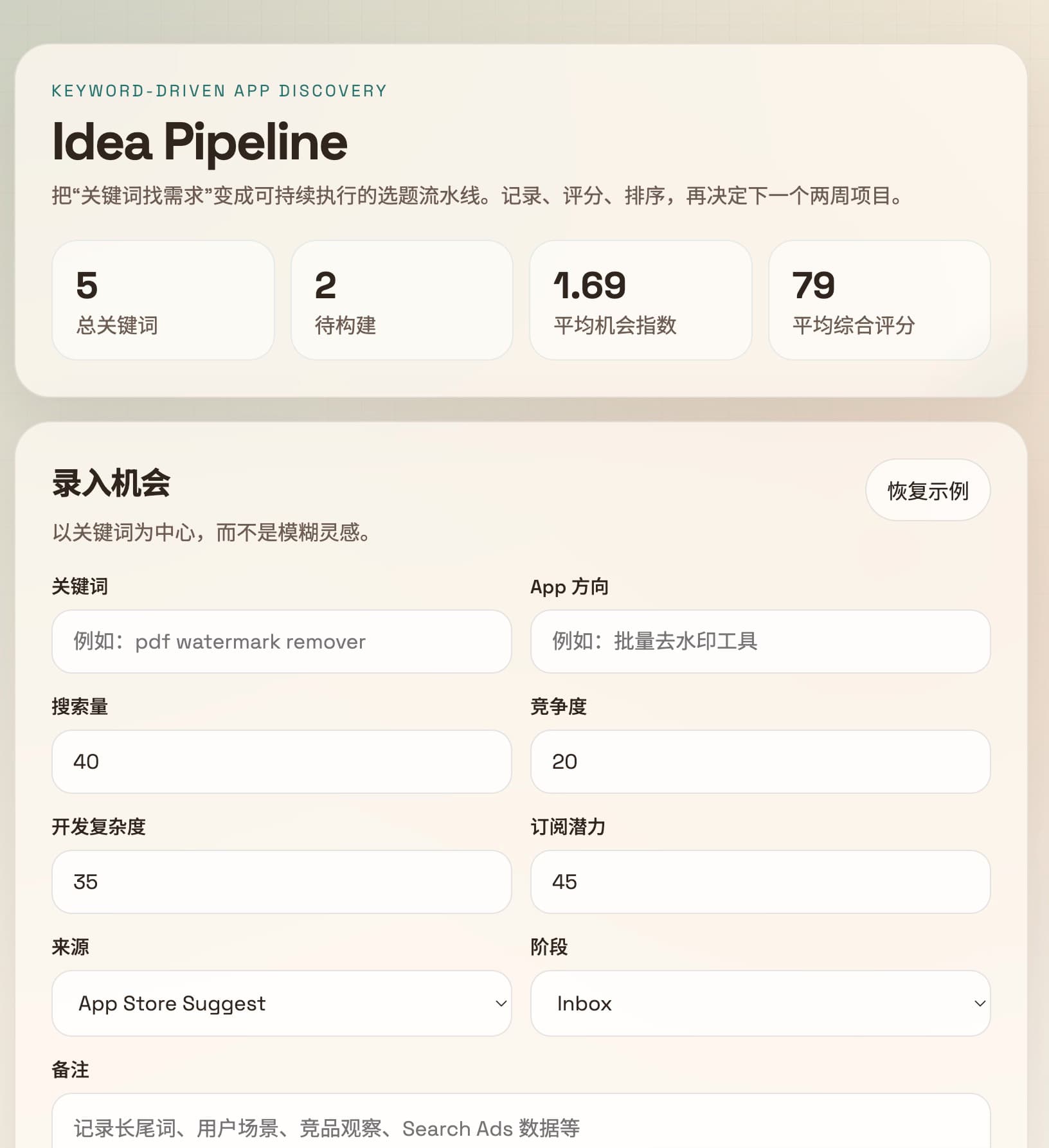Select the 竞争度 field showing 20
1049x1148 pixels.
(x=760, y=762)
